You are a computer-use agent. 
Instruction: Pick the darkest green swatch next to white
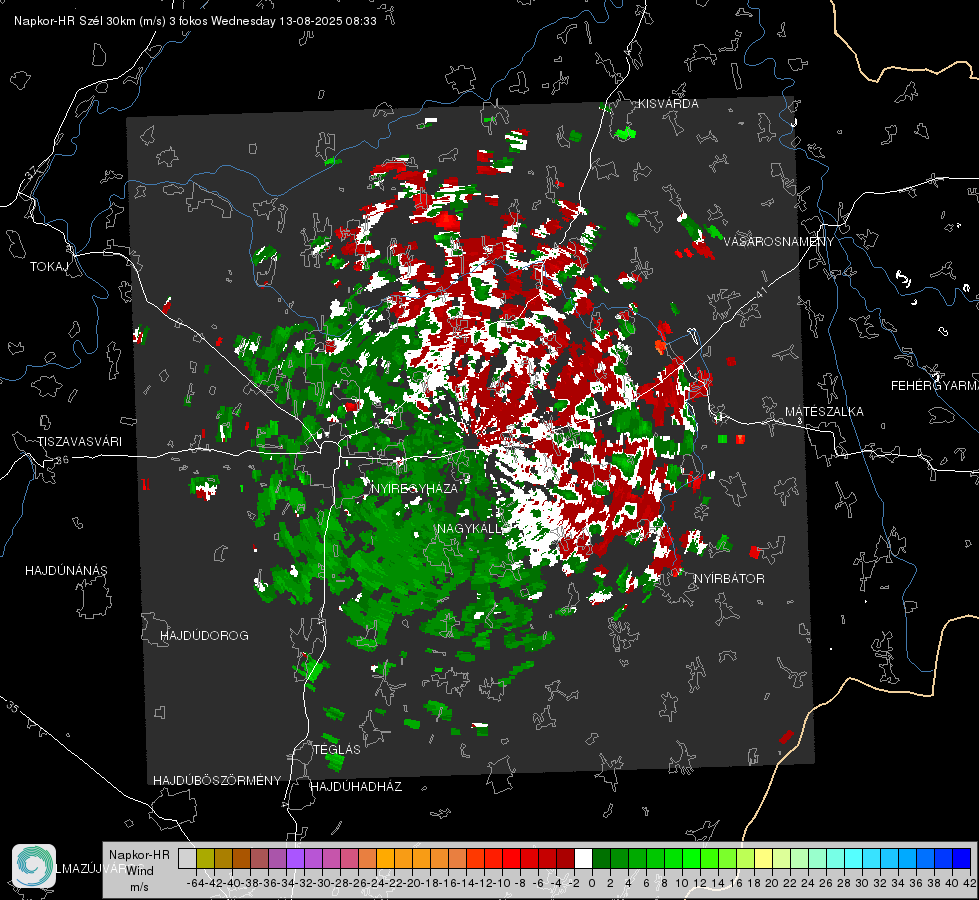[601, 858]
